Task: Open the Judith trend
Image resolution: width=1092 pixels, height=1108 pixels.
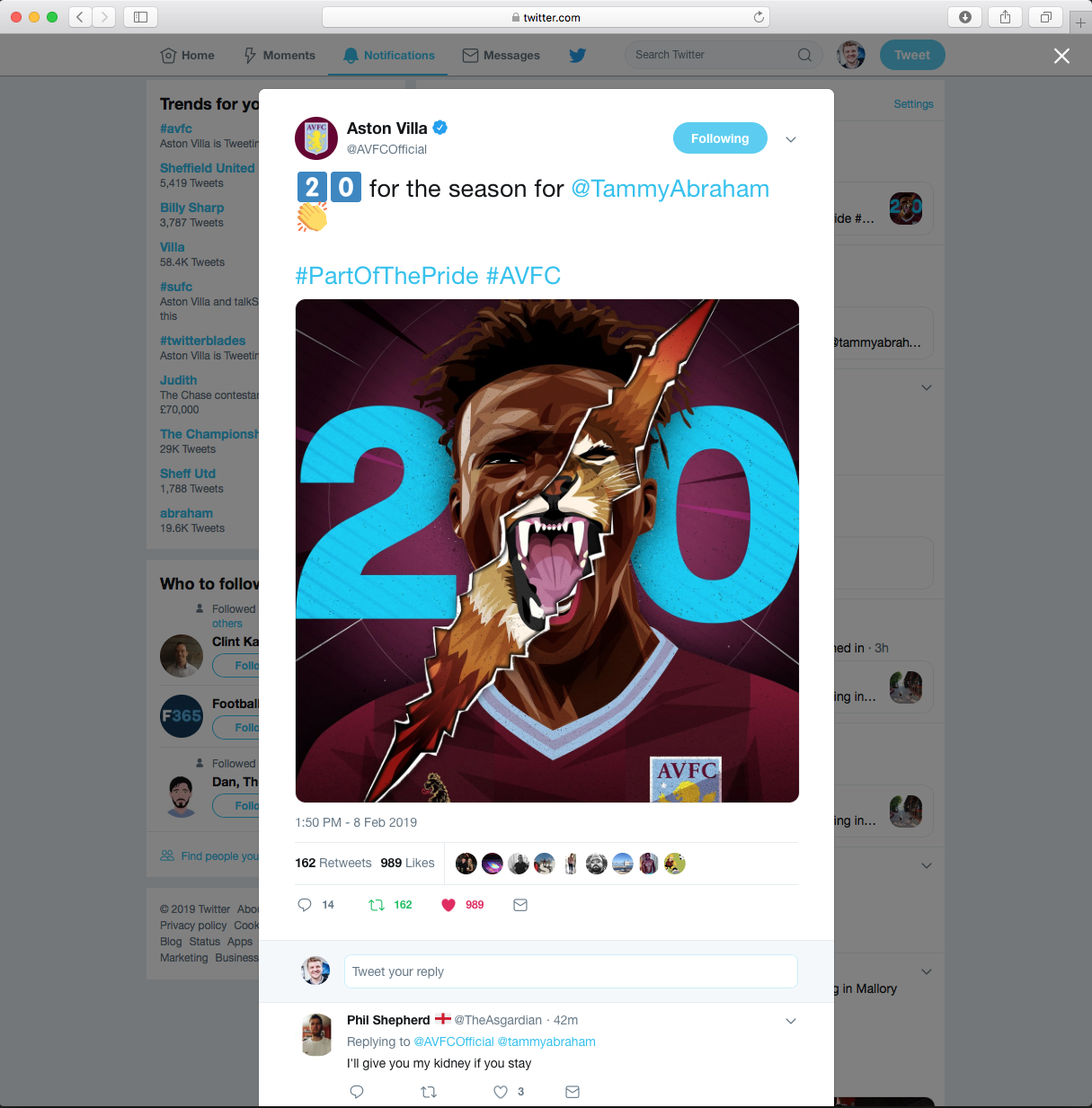Action: [x=179, y=380]
